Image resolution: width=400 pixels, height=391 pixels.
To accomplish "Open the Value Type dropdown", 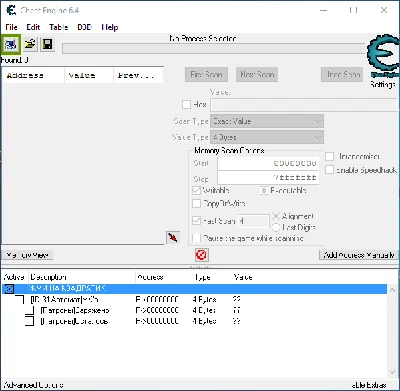I will (267, 137).
